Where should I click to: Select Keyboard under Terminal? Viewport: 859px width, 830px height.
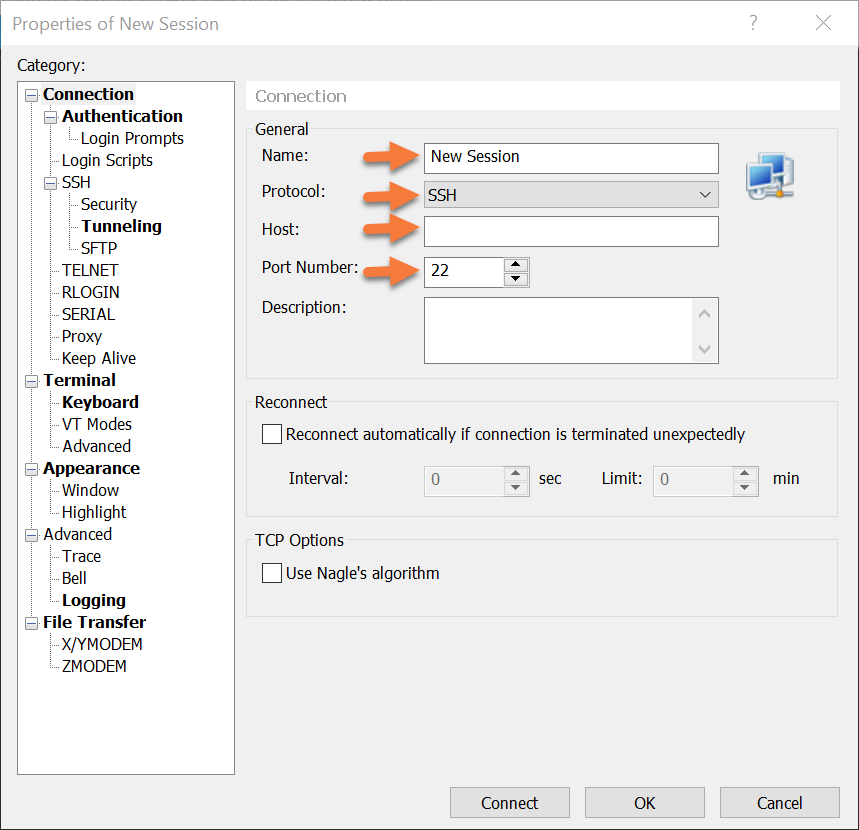pos(100,402)
